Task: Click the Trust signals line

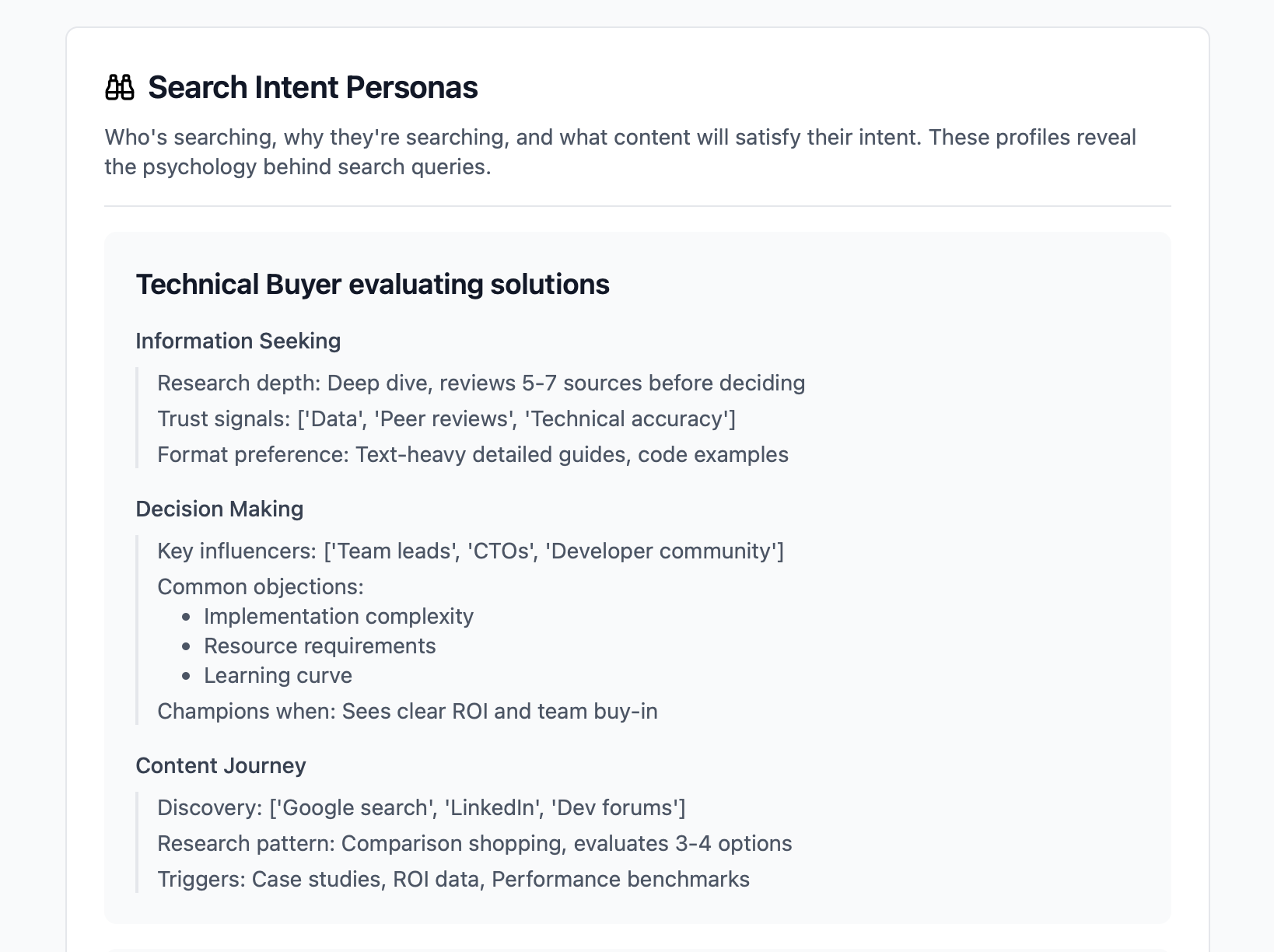Action: [x=446, y=418]
